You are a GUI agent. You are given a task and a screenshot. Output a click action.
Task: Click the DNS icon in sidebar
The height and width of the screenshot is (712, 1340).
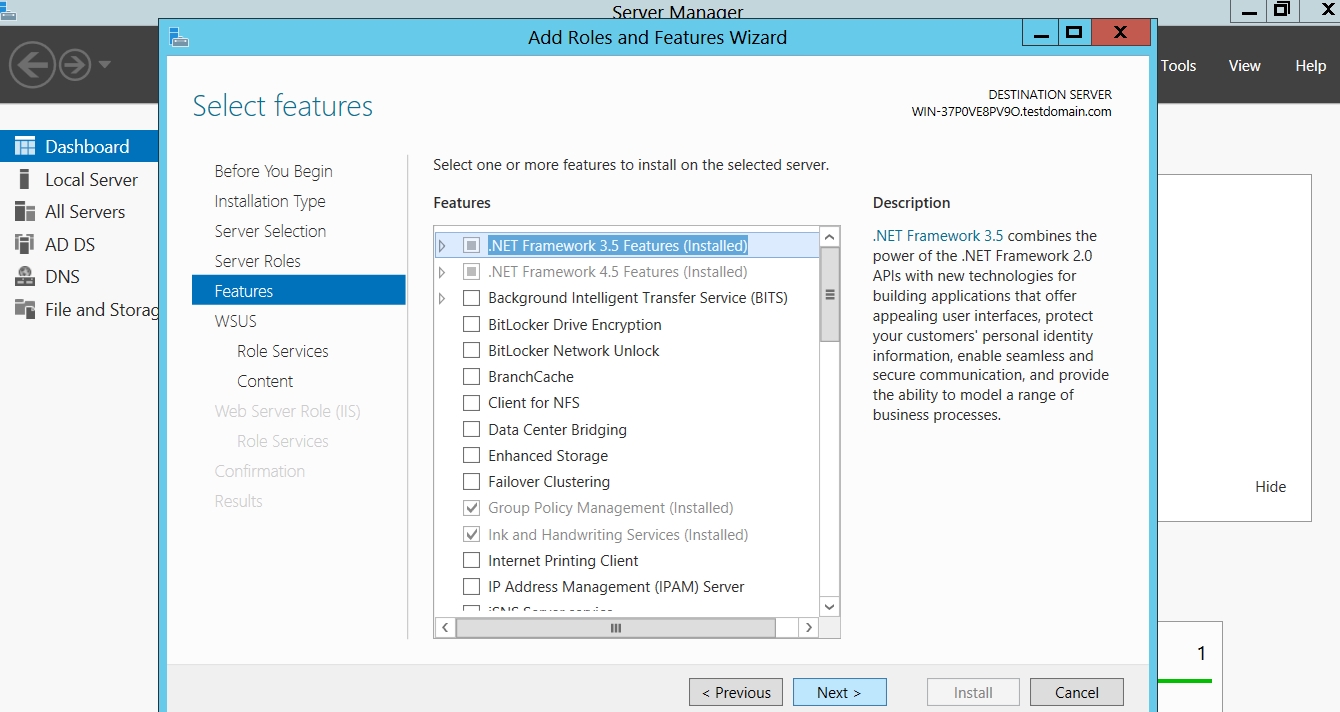coord(25,277)
